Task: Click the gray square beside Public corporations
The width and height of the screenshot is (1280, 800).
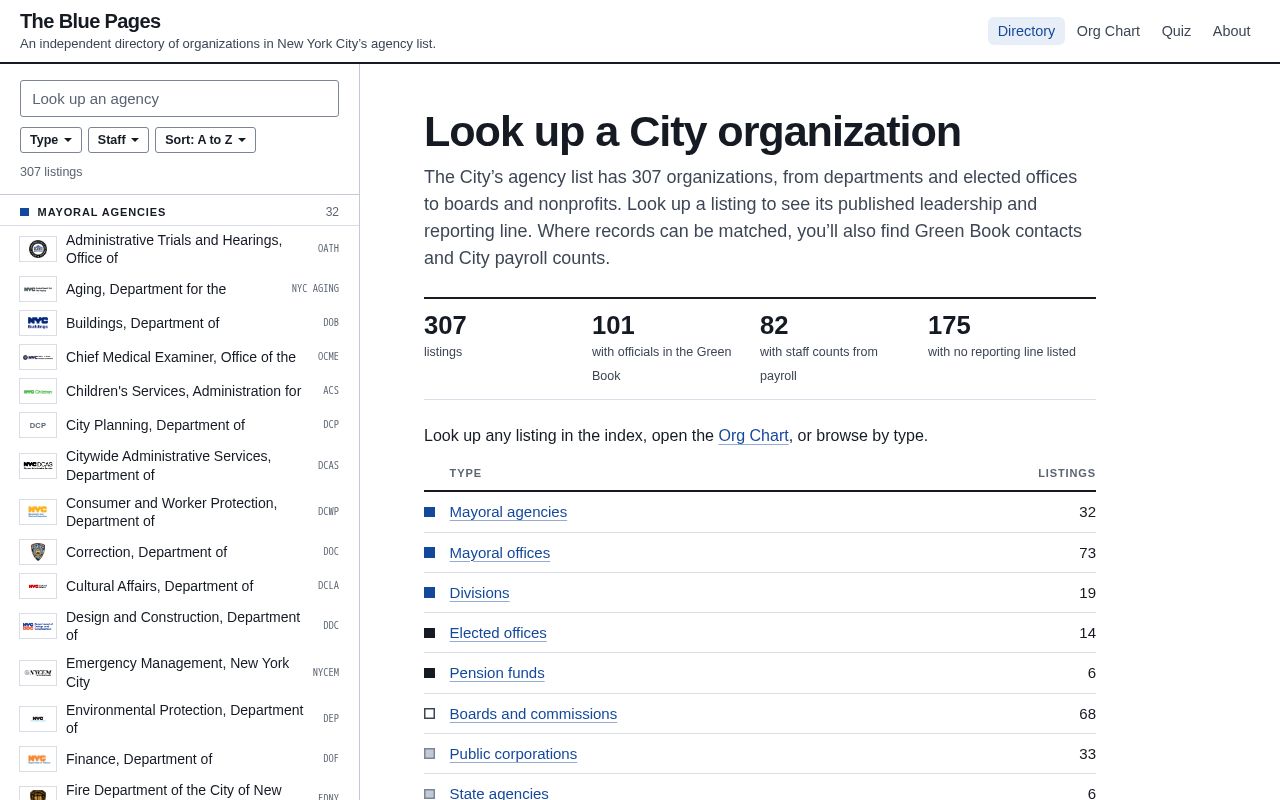Action: [x=429, y=754]
